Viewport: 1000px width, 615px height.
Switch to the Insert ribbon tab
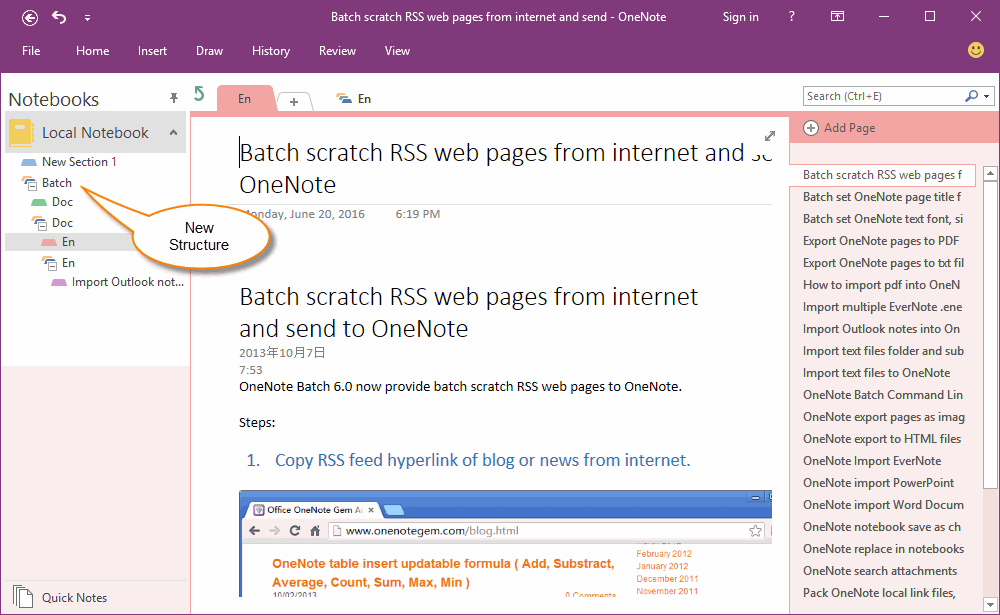152,51
